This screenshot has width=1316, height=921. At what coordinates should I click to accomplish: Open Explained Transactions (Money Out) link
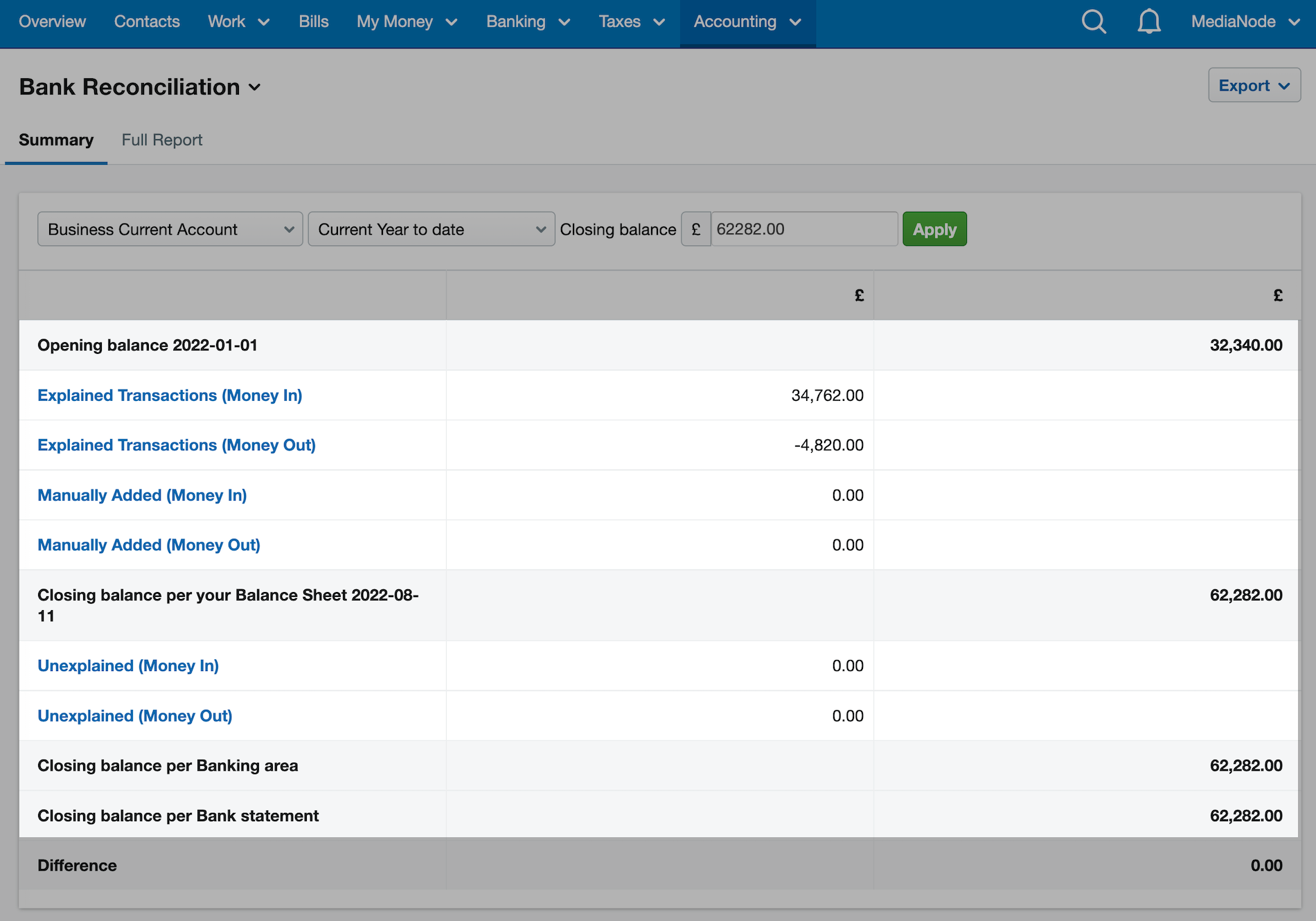(x=177, y=445)
